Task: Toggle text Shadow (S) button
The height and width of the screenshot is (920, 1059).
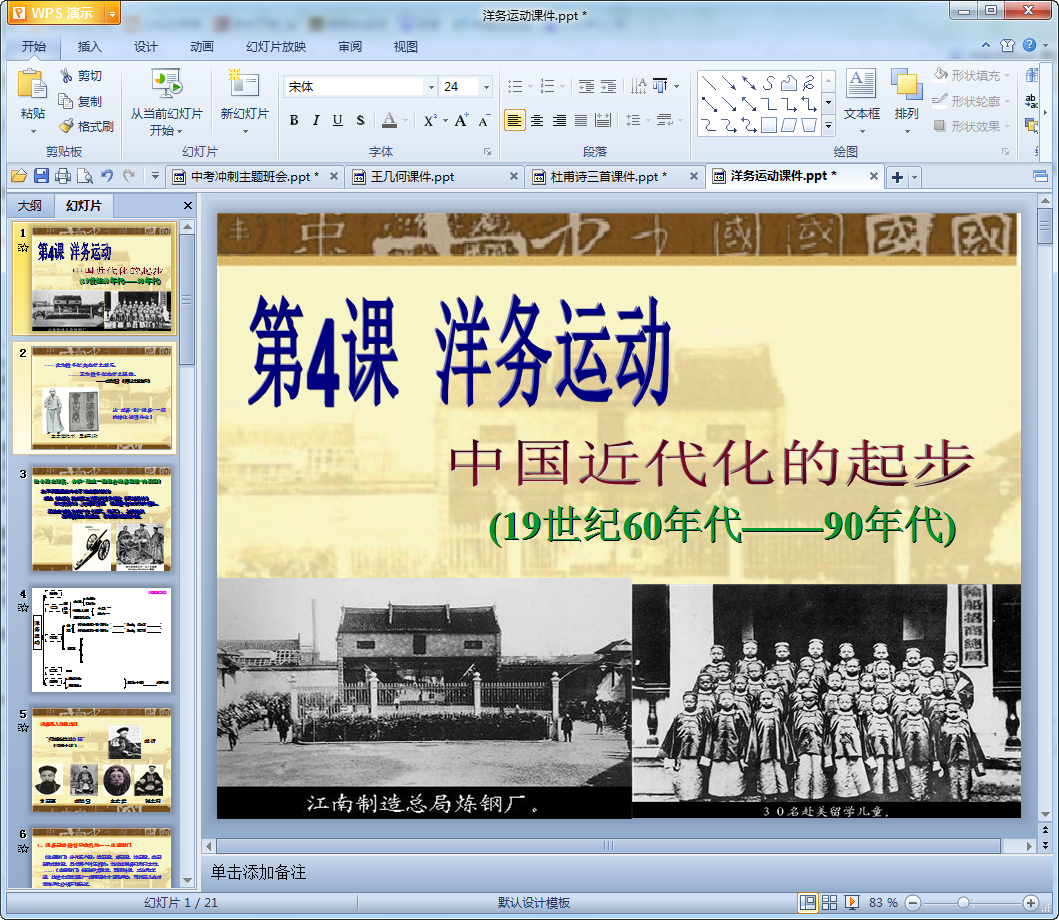Action: tap(360, 120)
